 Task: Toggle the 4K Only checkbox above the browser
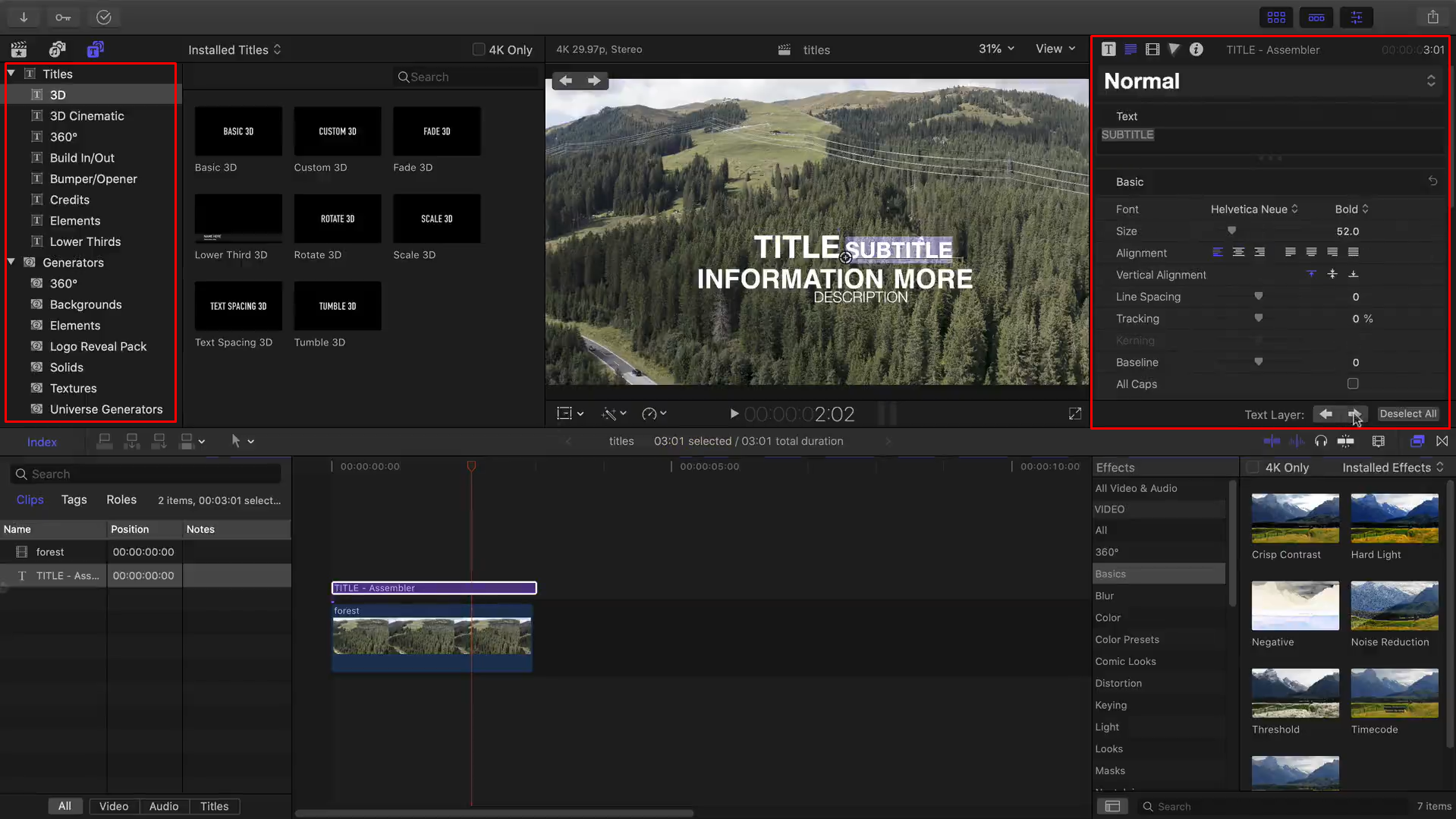(479, 49)
